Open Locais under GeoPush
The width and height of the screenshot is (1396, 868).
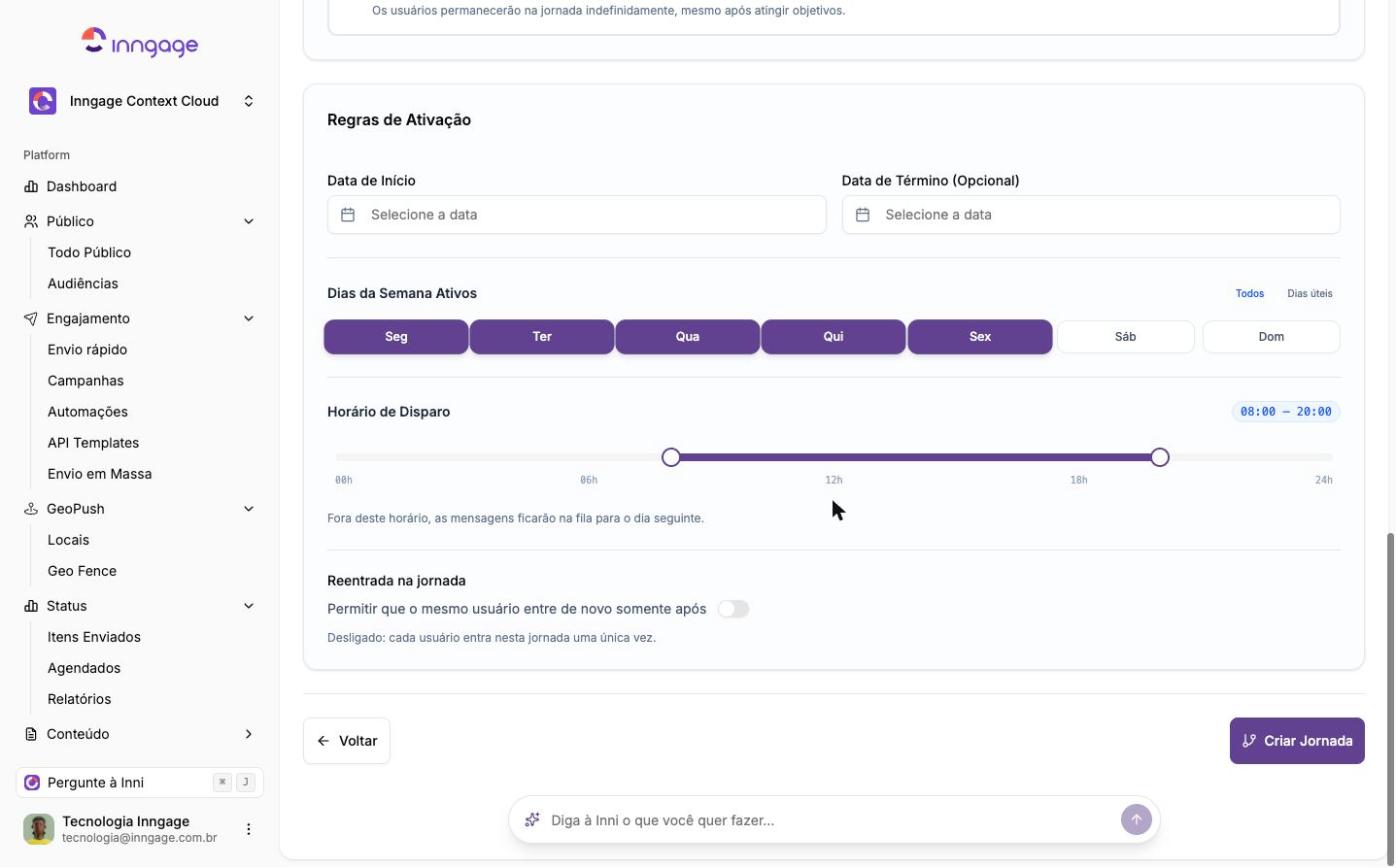(69, 540)
